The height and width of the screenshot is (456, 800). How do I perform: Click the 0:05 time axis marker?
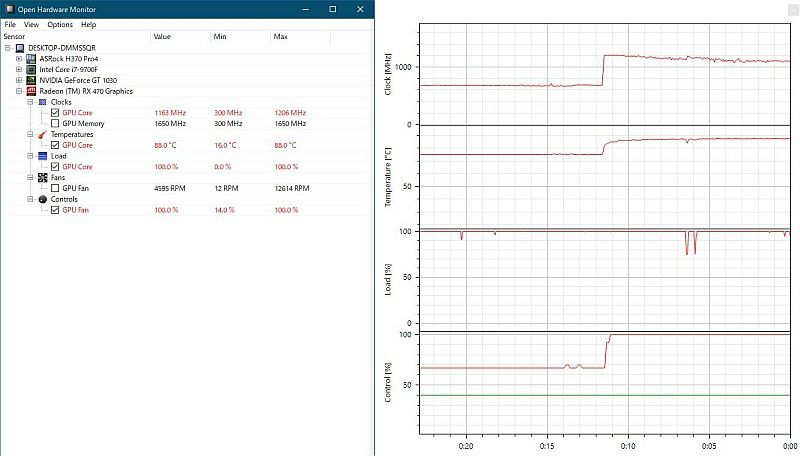pos(709,446)
